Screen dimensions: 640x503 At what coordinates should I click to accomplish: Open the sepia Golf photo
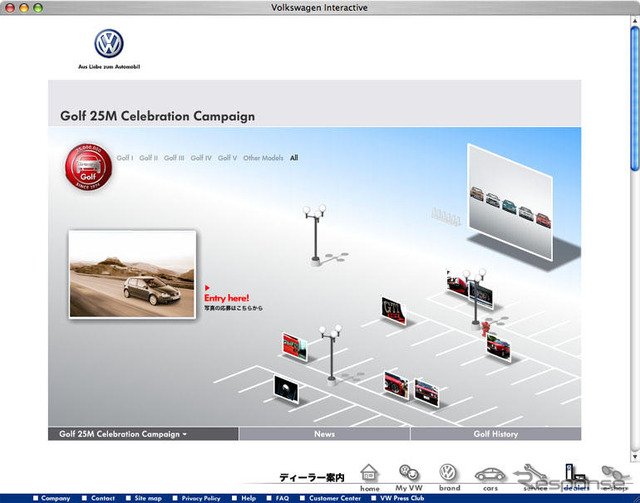[132, 274]
